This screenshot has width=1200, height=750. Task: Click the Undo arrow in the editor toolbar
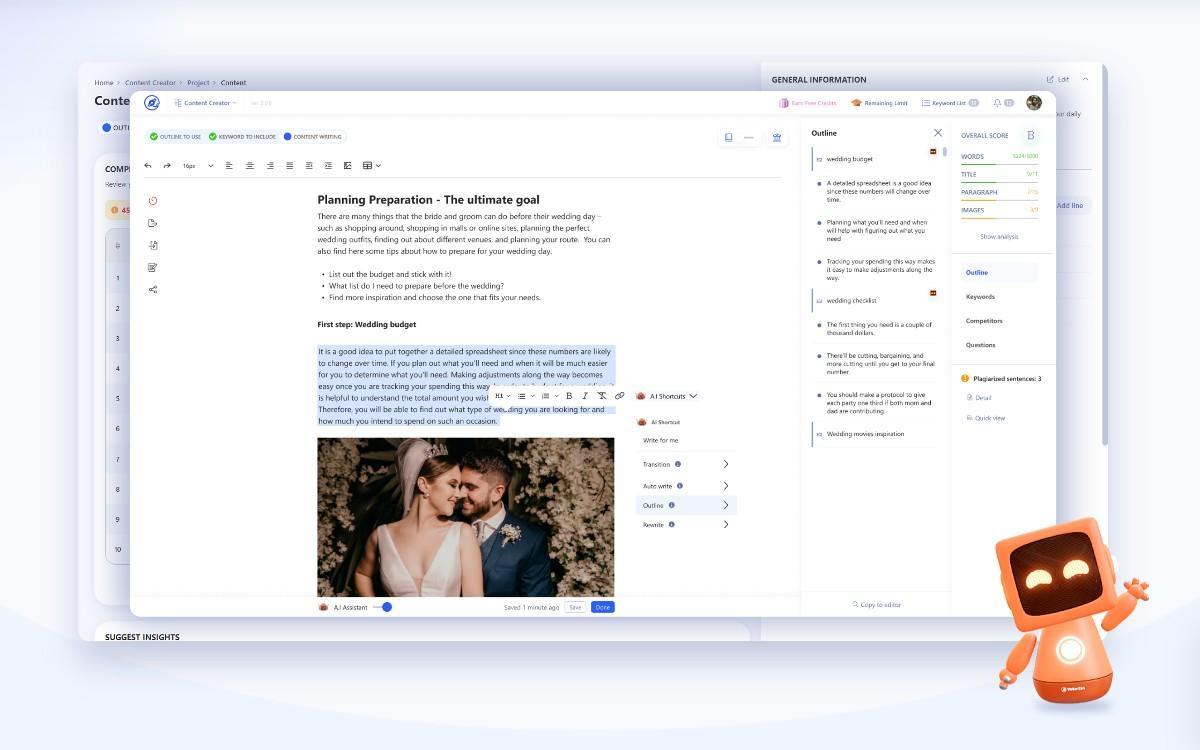(x=147, y=166)
